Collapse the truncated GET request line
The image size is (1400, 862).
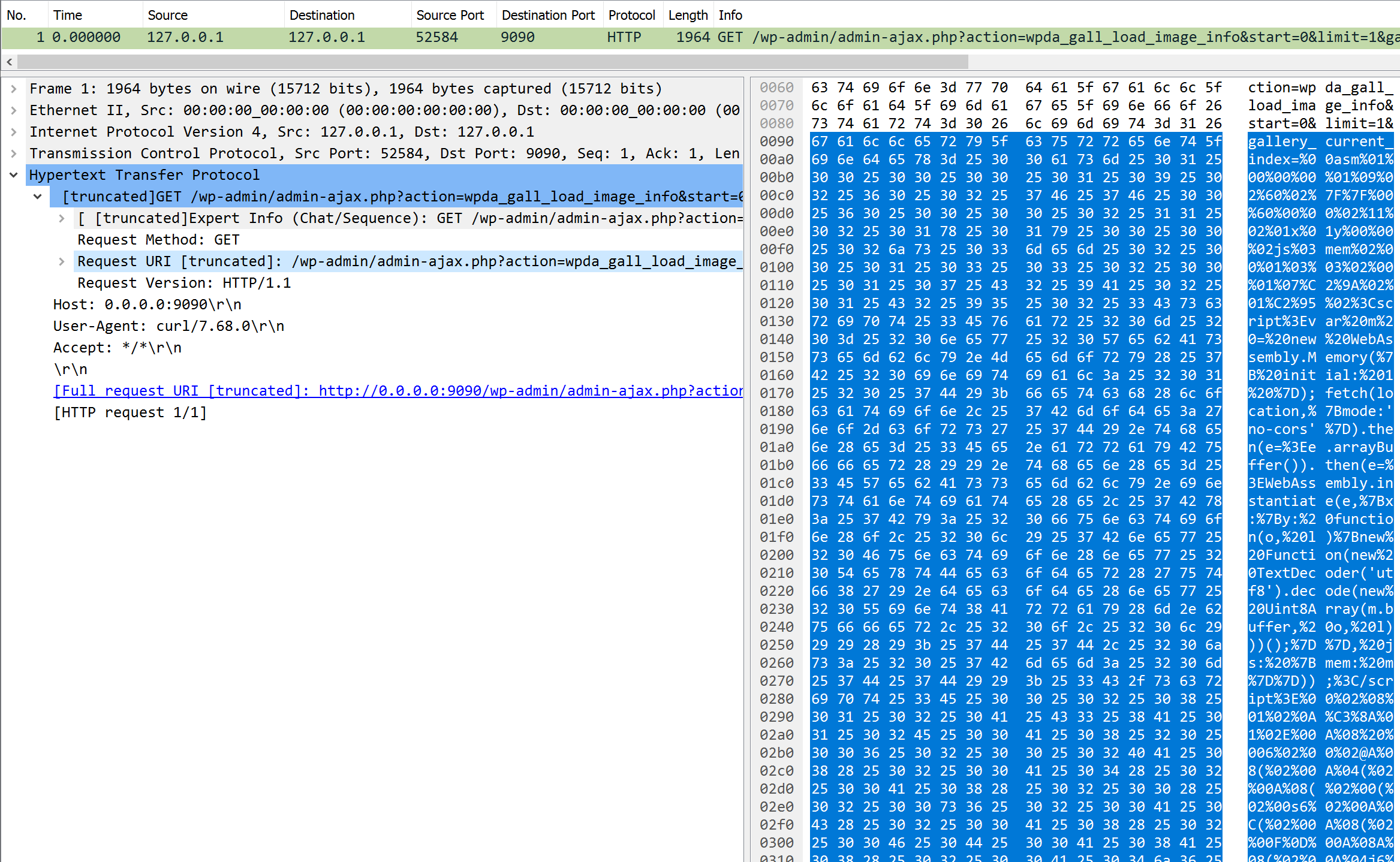point(38,197)
